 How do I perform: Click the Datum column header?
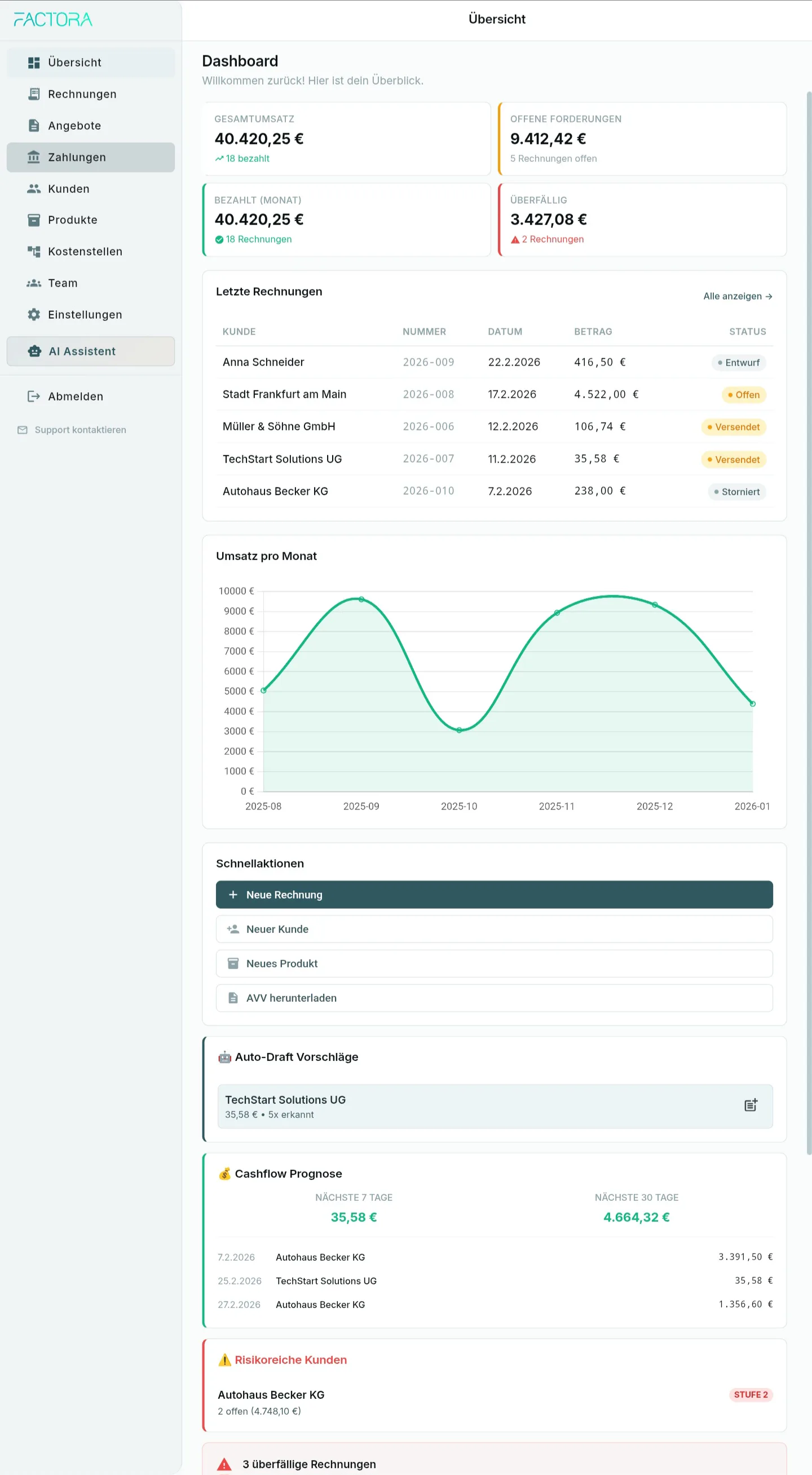[x=505, y=332]
